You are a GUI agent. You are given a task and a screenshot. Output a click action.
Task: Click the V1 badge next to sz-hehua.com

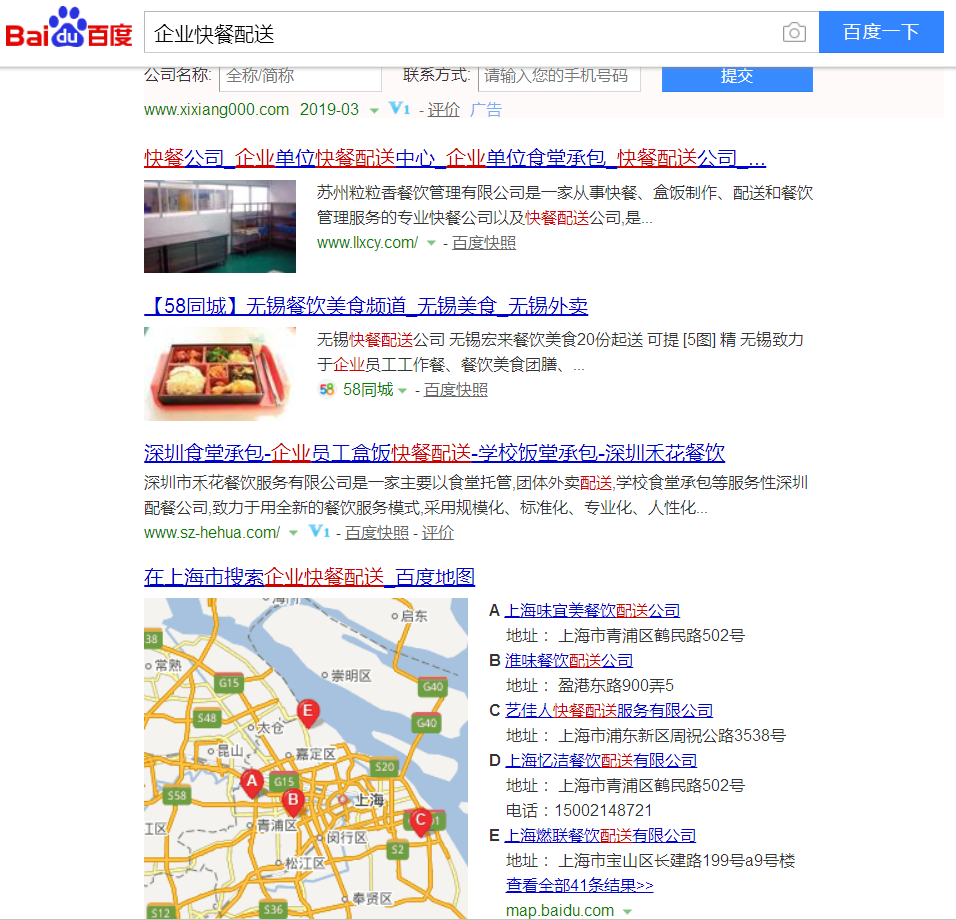[319, 532]
